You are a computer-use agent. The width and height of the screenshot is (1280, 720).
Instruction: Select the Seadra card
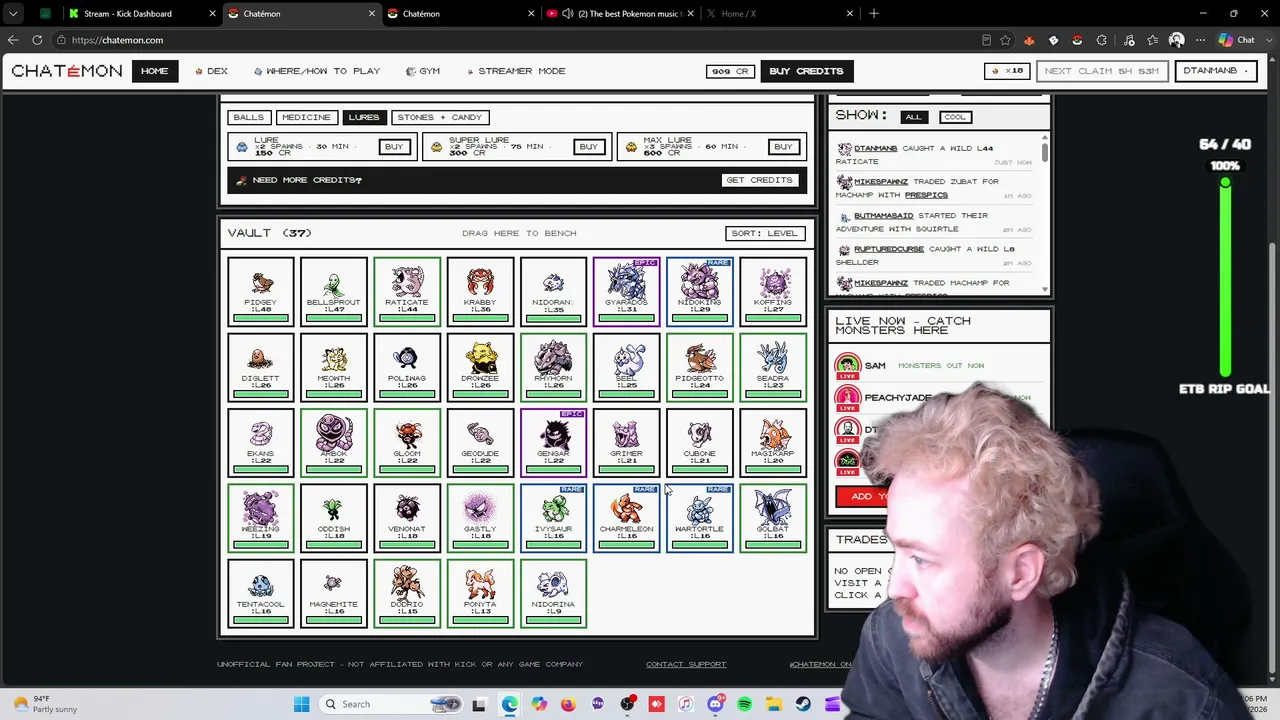click(773, 368)
